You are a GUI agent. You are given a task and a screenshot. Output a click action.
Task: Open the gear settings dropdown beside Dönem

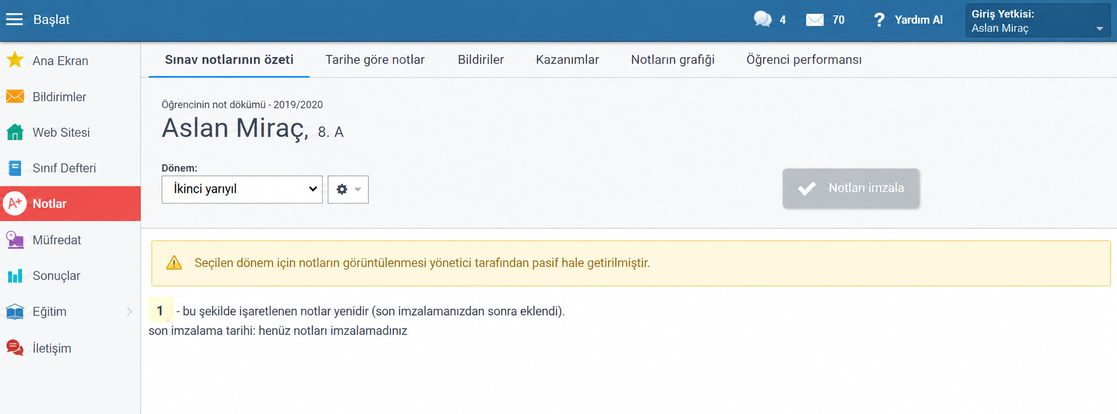[348, 190]
